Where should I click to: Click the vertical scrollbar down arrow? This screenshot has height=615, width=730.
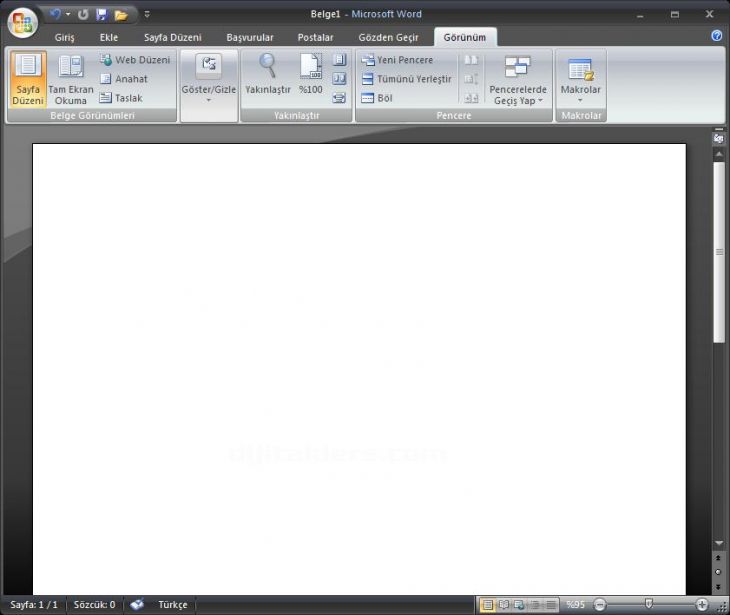(719, 543)
